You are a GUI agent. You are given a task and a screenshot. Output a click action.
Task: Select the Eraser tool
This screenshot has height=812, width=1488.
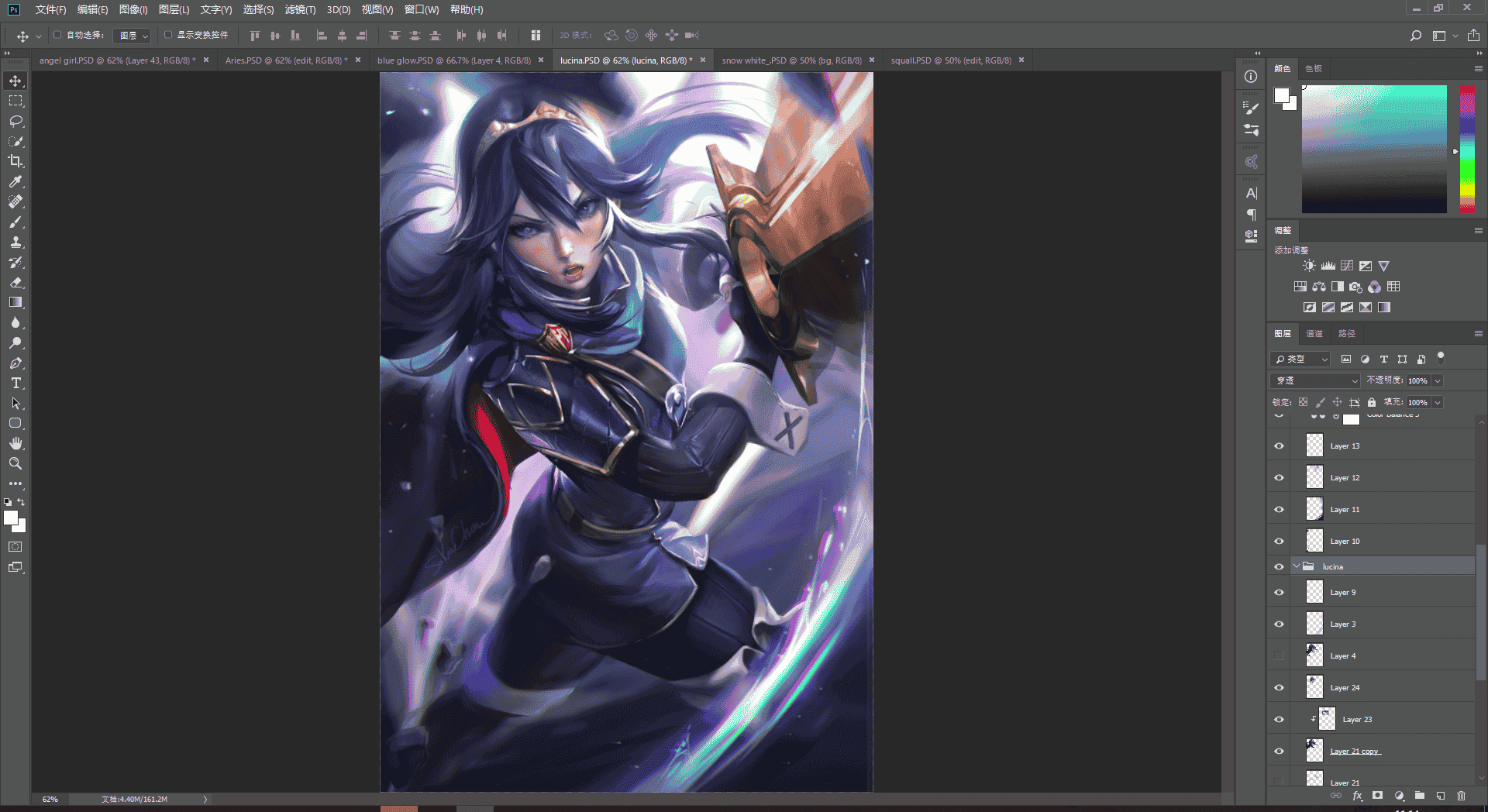[x=15, y=282]
